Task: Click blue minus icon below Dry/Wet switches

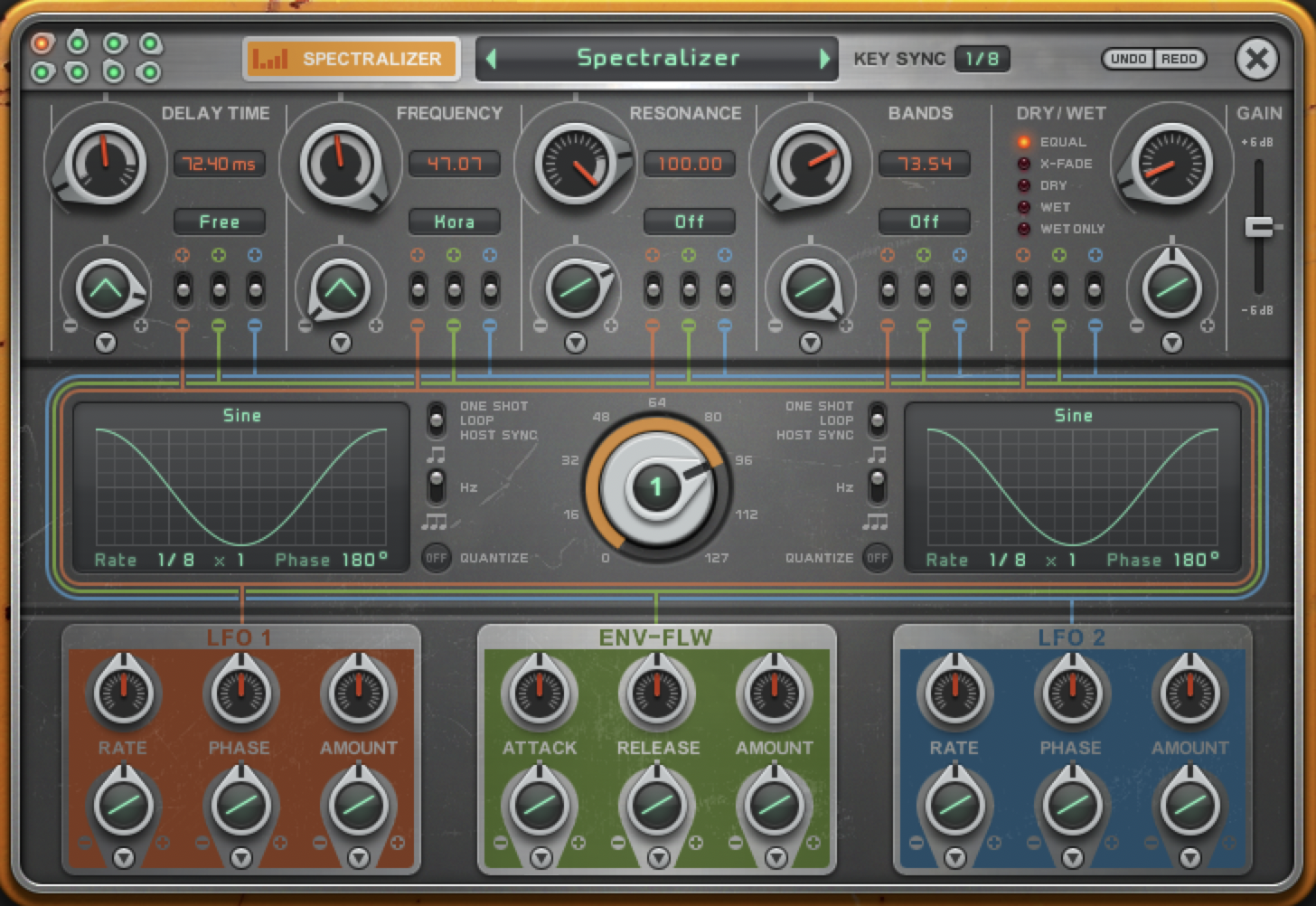Action: point(1095,326)
